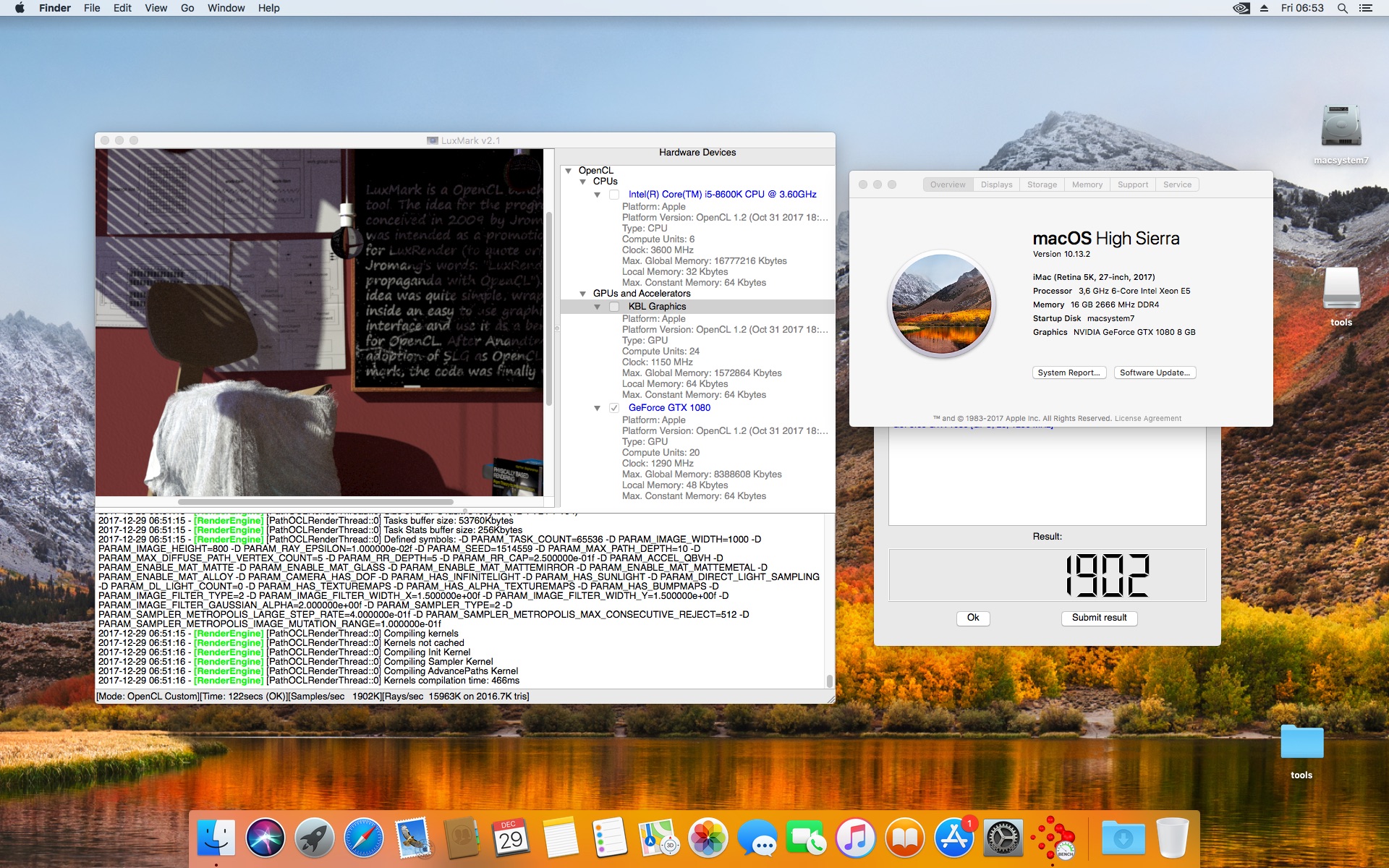
Task: Click Spotlight search magnifier in menu bar
Action: tap(1342, 8)
